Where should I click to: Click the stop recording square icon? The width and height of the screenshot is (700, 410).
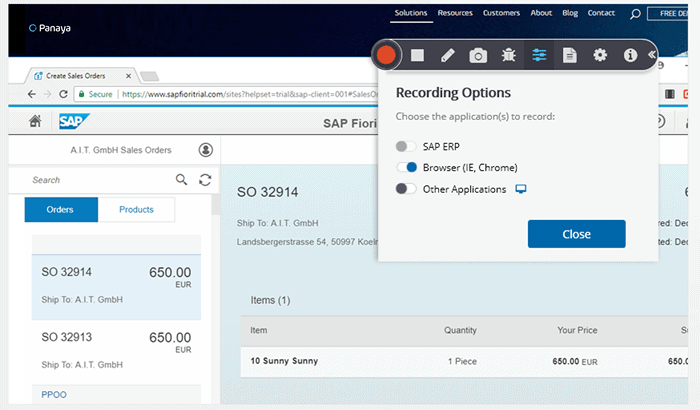click(x=417, y=55)
